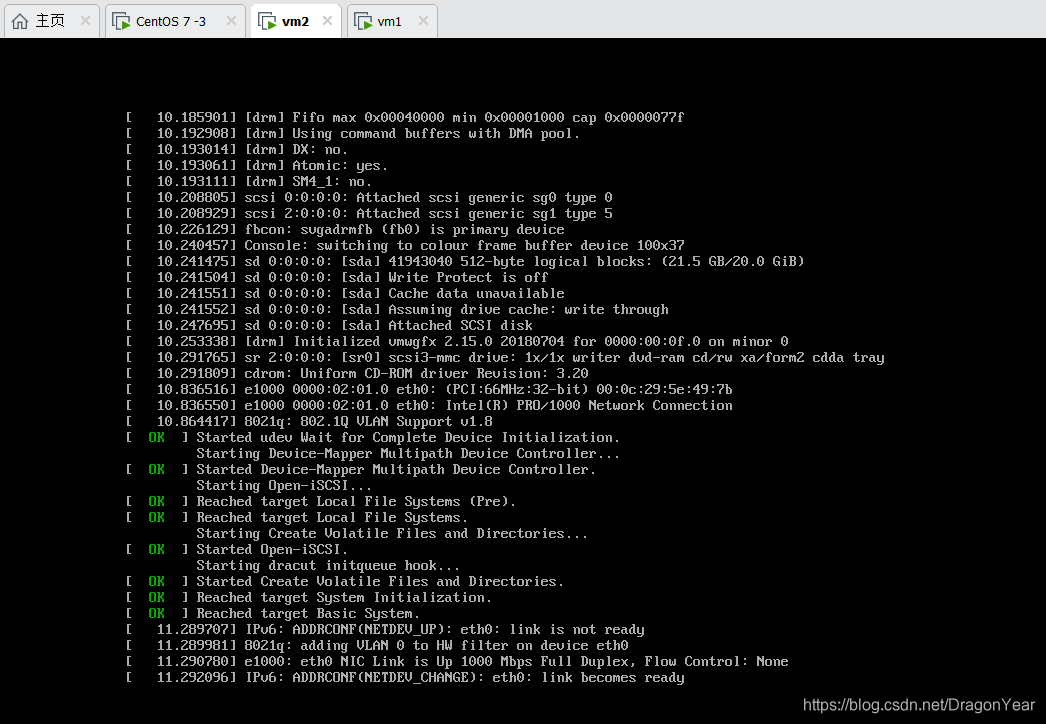Click 'Started Create Volatile Files and Directories.' line
This screenshot has width=1046, height=724.
[x=346, y=582]
